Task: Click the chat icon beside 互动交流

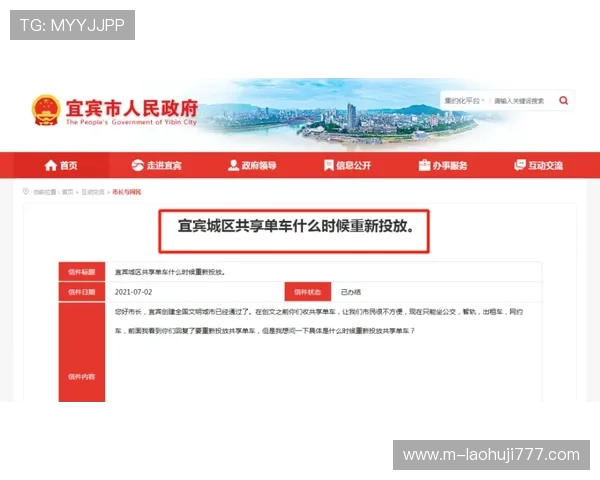Action: coord(520,165)
